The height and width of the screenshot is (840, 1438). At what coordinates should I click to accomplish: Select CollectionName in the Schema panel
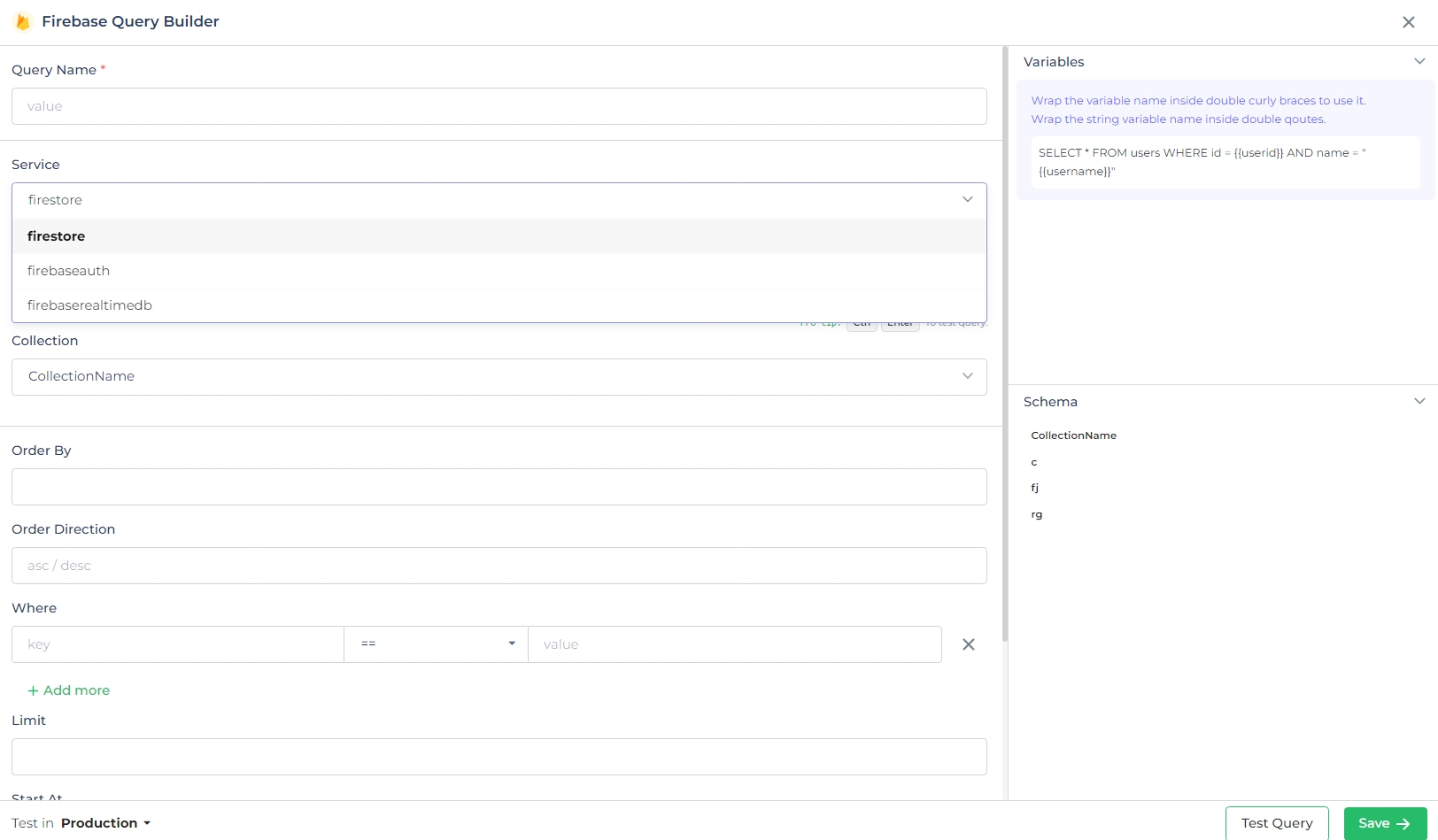point(1073,435)
